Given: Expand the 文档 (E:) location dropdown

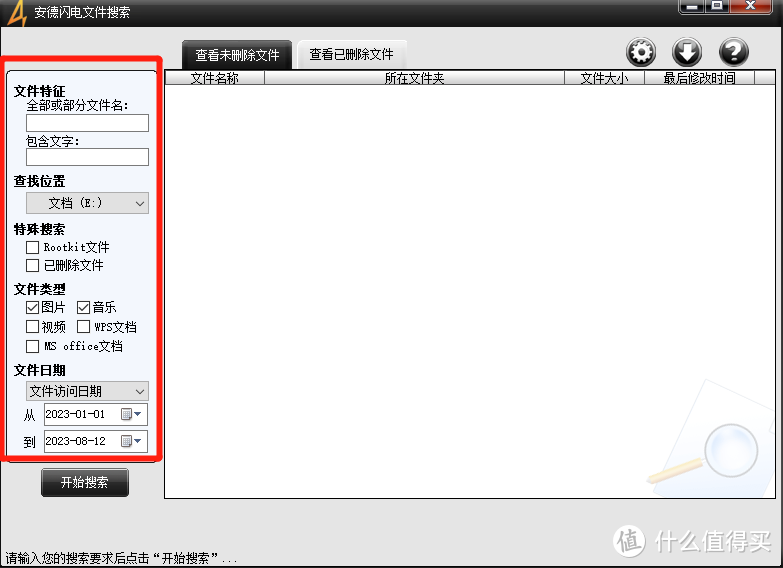Looking at the screenshot, I should pos(87,203).
